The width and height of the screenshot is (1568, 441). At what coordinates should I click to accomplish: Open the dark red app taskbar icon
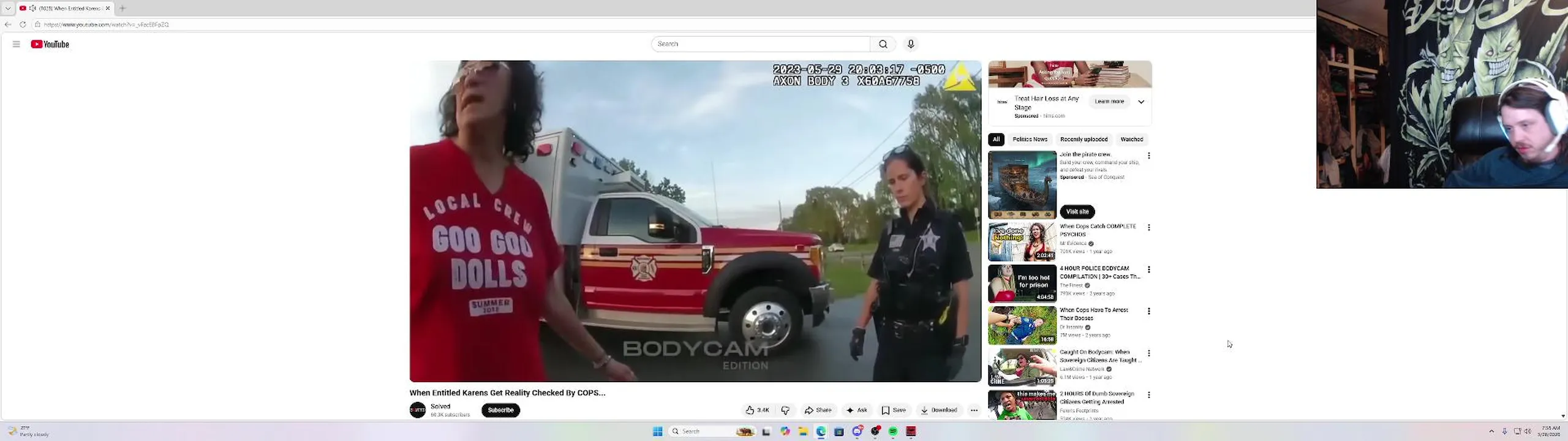(911, 432)
